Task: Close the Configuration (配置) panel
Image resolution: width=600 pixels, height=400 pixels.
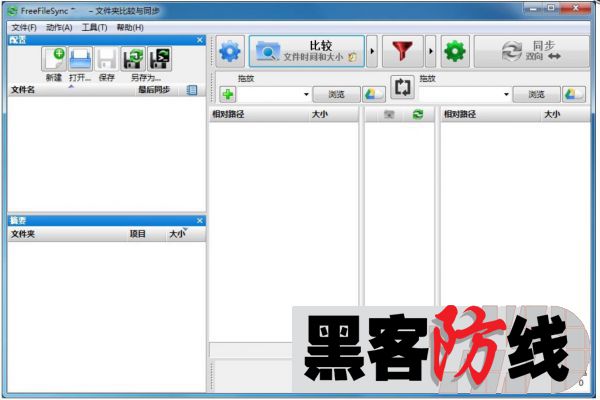Action: click(x=200, y=40)
